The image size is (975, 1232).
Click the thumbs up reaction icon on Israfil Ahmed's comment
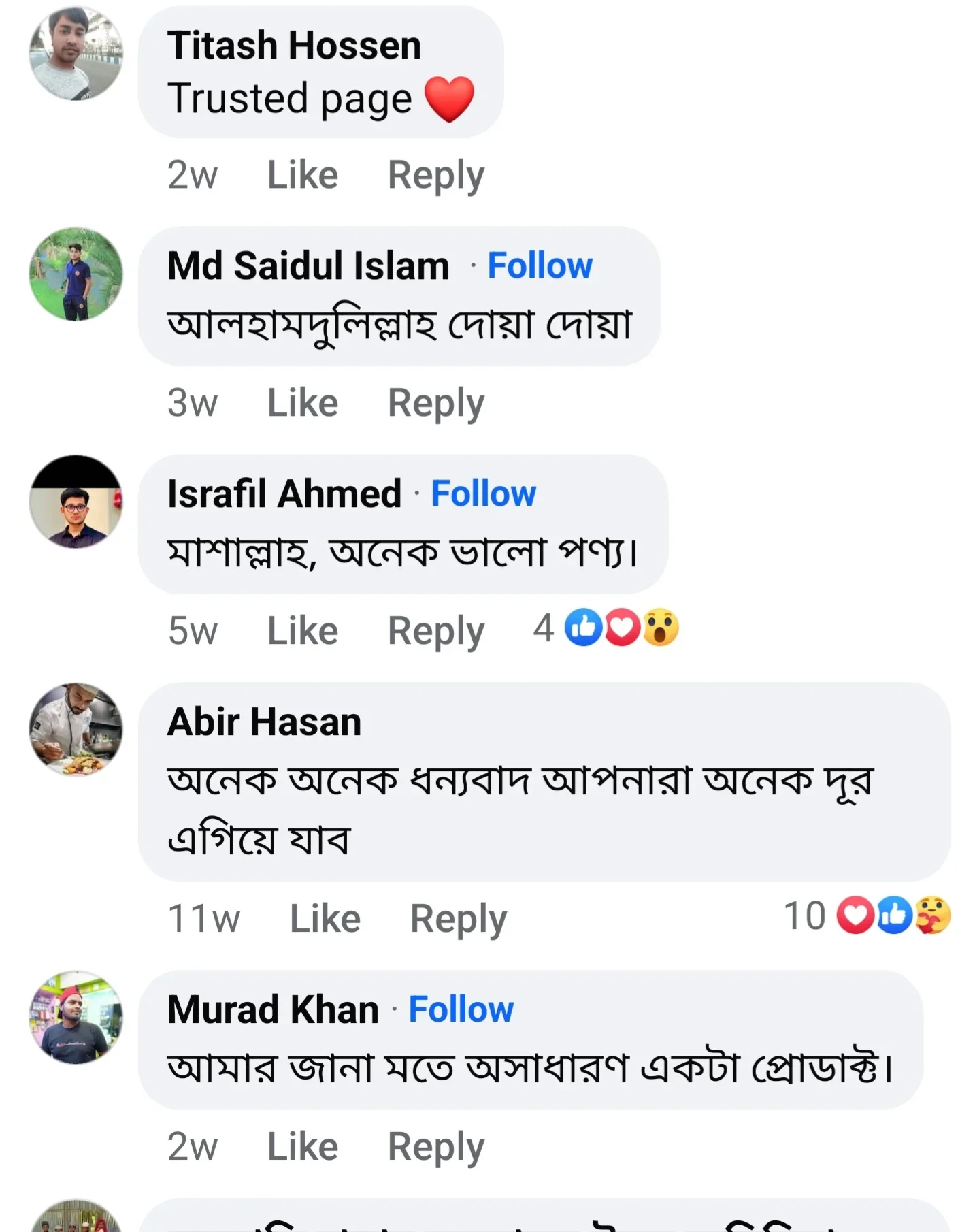(x=582, y=628)
